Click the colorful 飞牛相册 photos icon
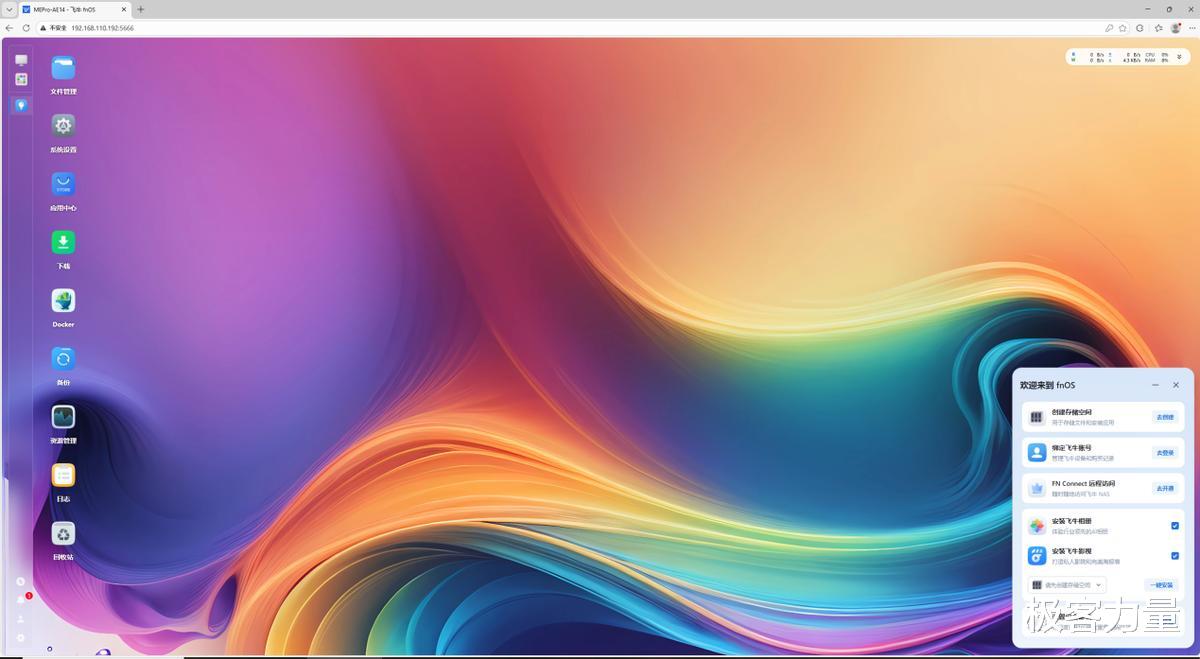The height and width of the screenshot is (659, 1200). click(1037, 526)
